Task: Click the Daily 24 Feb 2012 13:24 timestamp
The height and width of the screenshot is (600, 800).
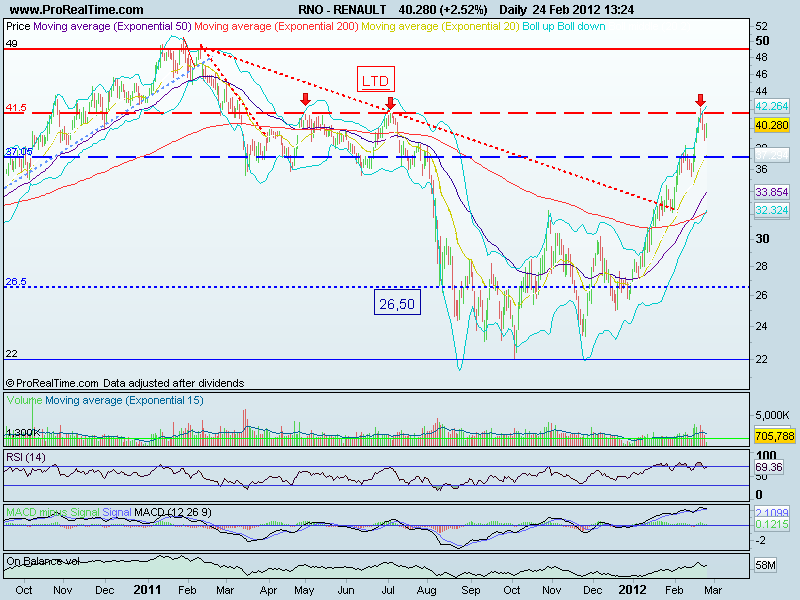Action: pyautogui.click(x=566, y=10)
